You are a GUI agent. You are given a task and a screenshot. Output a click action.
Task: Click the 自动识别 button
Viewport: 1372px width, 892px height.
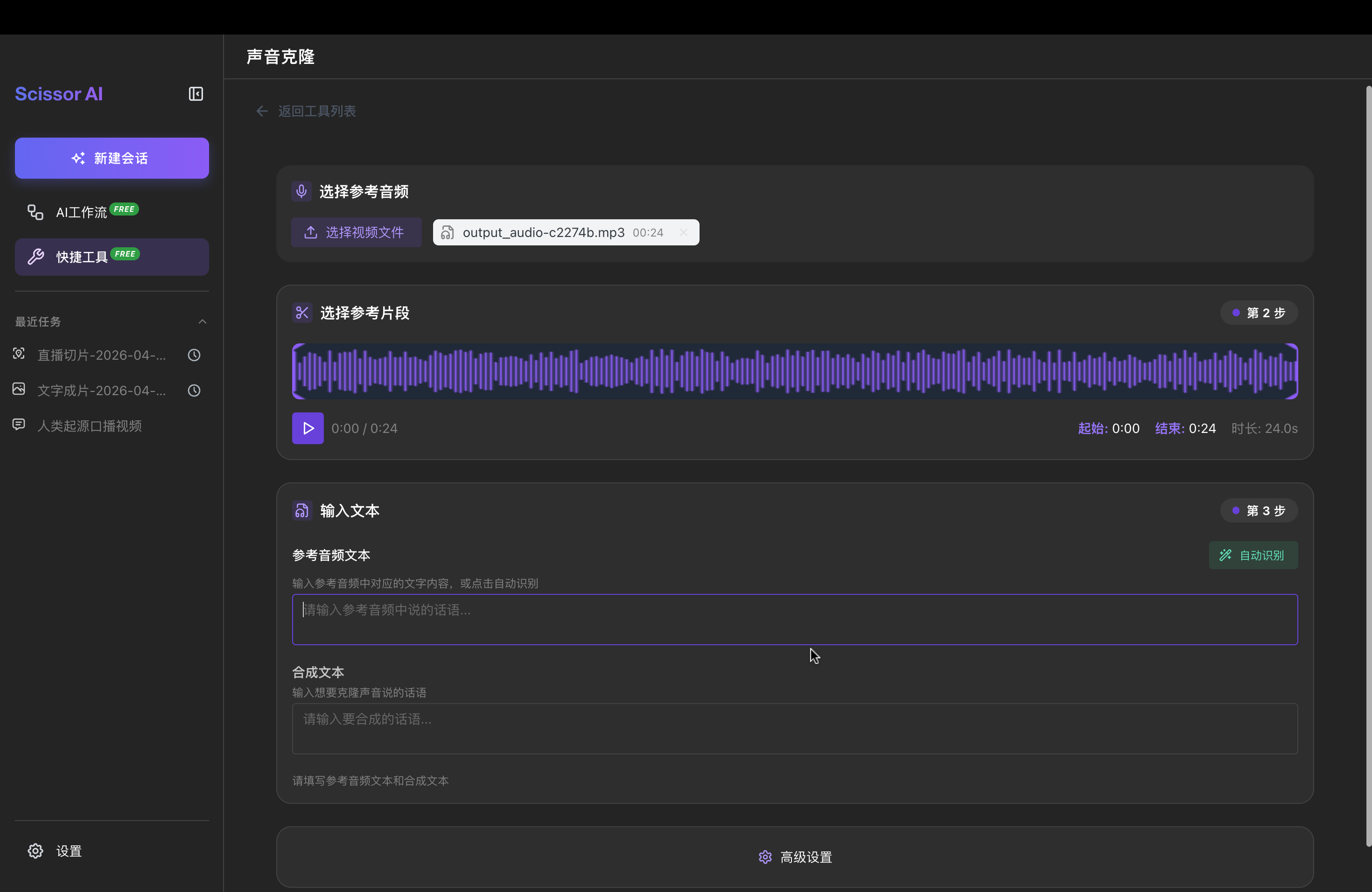click(x=1253, y=555)
